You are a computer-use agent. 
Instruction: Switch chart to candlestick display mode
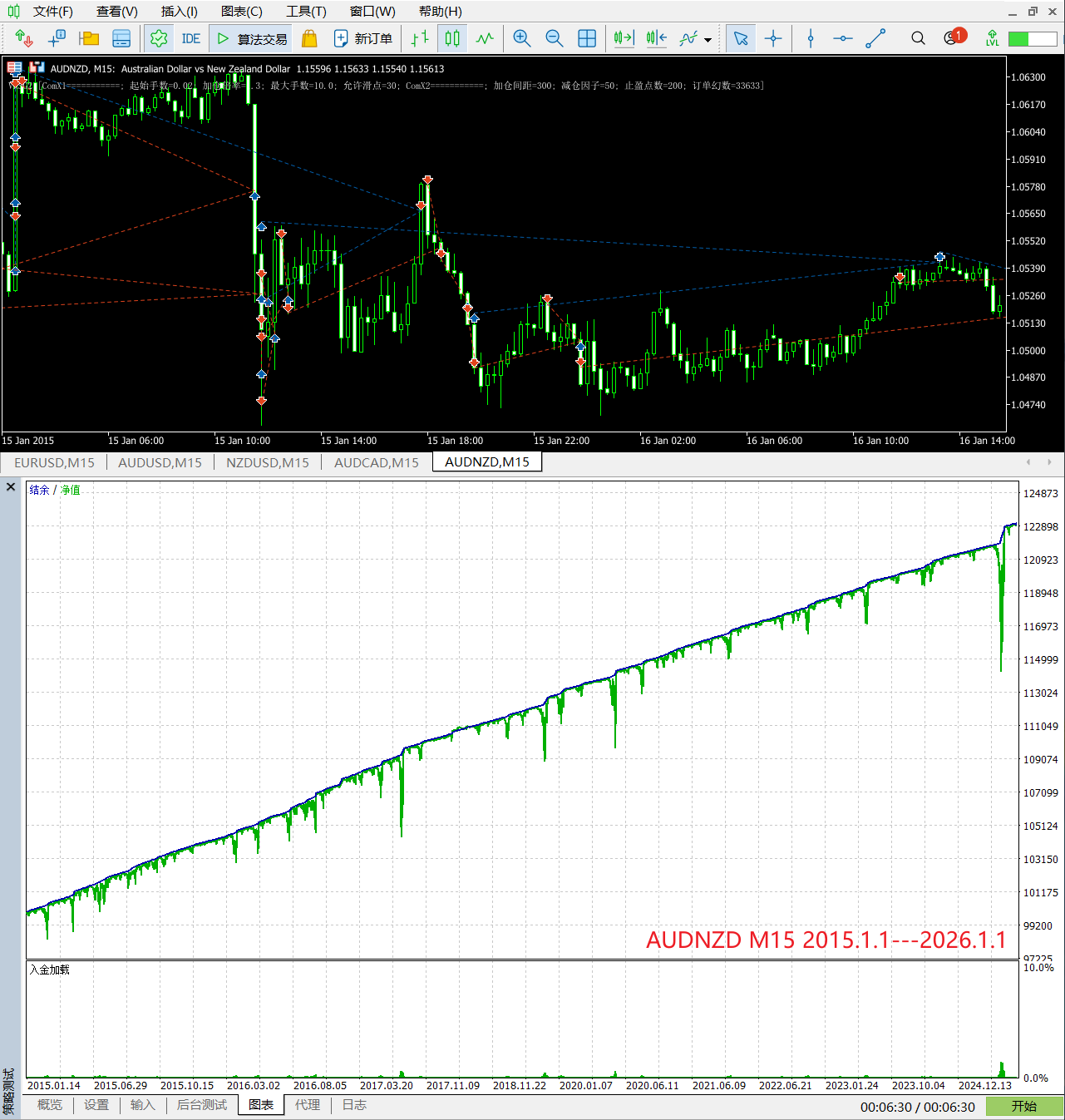coord(452,38)
